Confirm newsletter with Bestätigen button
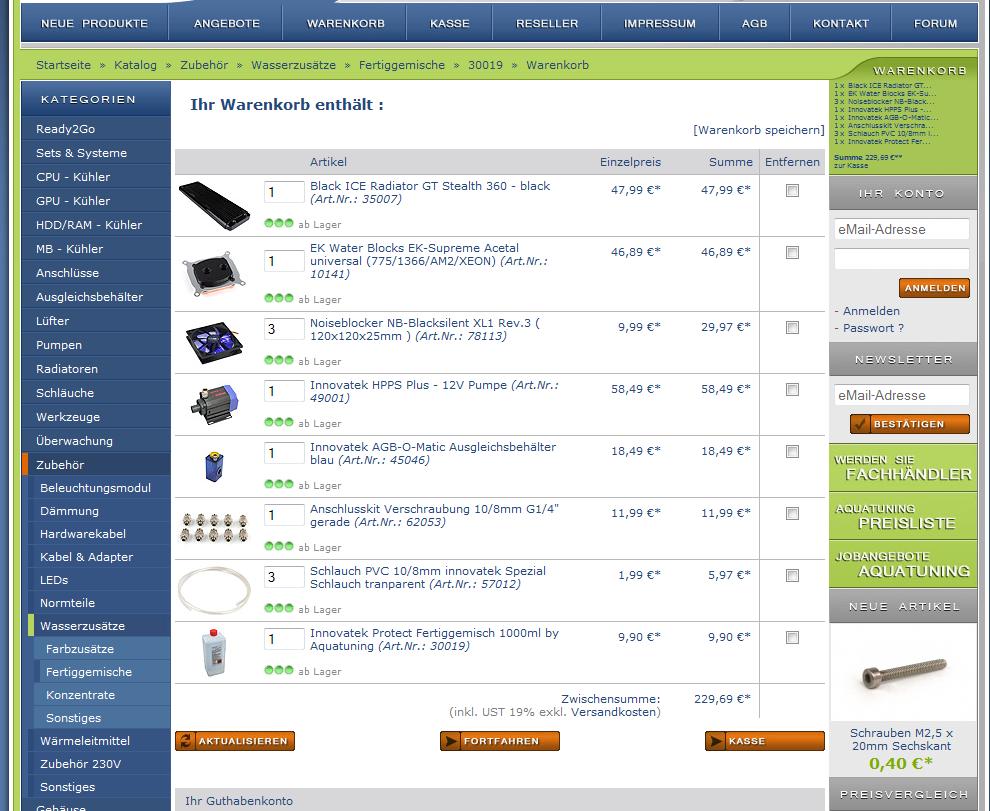The width and height of the screenshot is (990, 811). pyautogui.click(x=909, y=424)
